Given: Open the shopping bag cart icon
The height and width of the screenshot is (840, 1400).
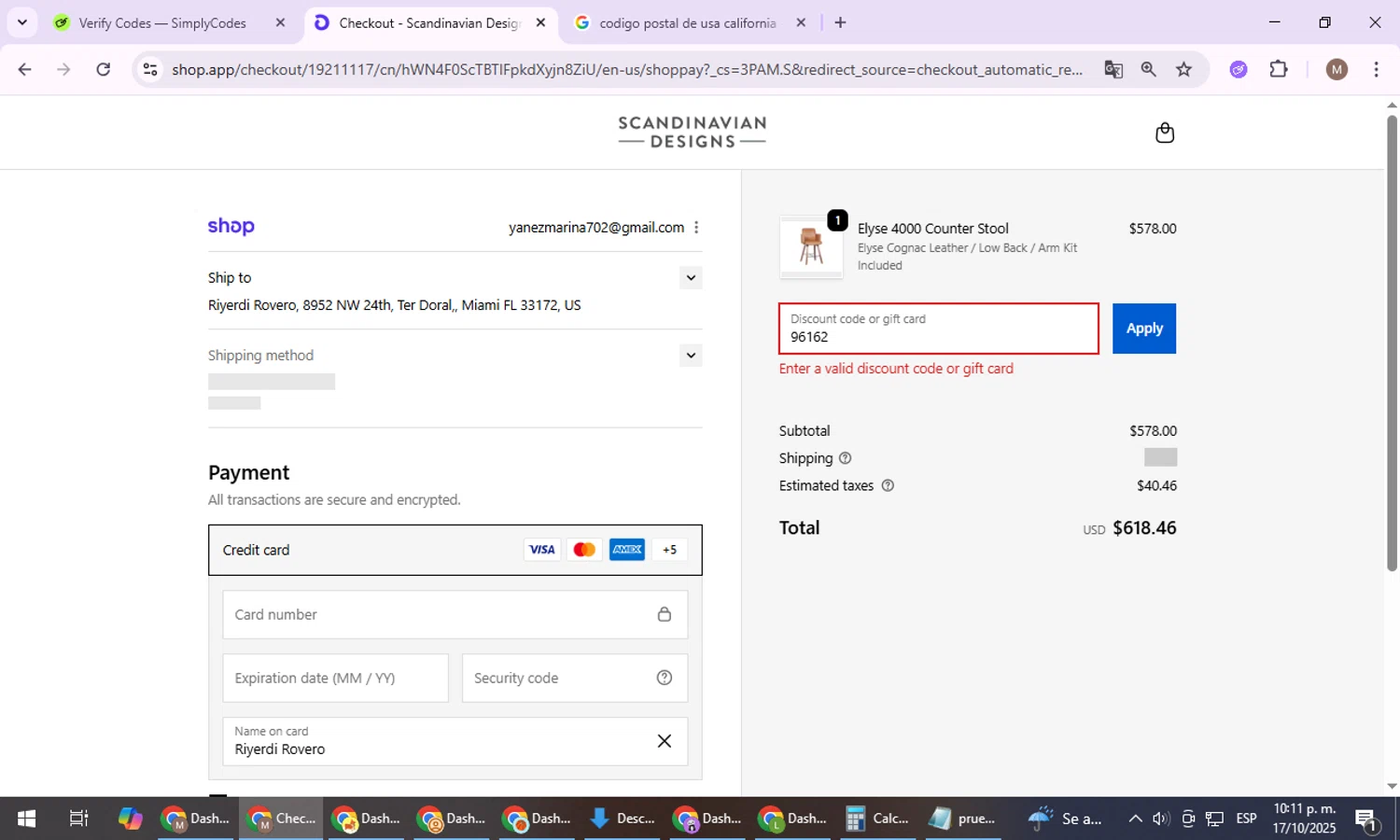Looking at the screenshot, I should pyautogui.click(x=1165, y=133).
